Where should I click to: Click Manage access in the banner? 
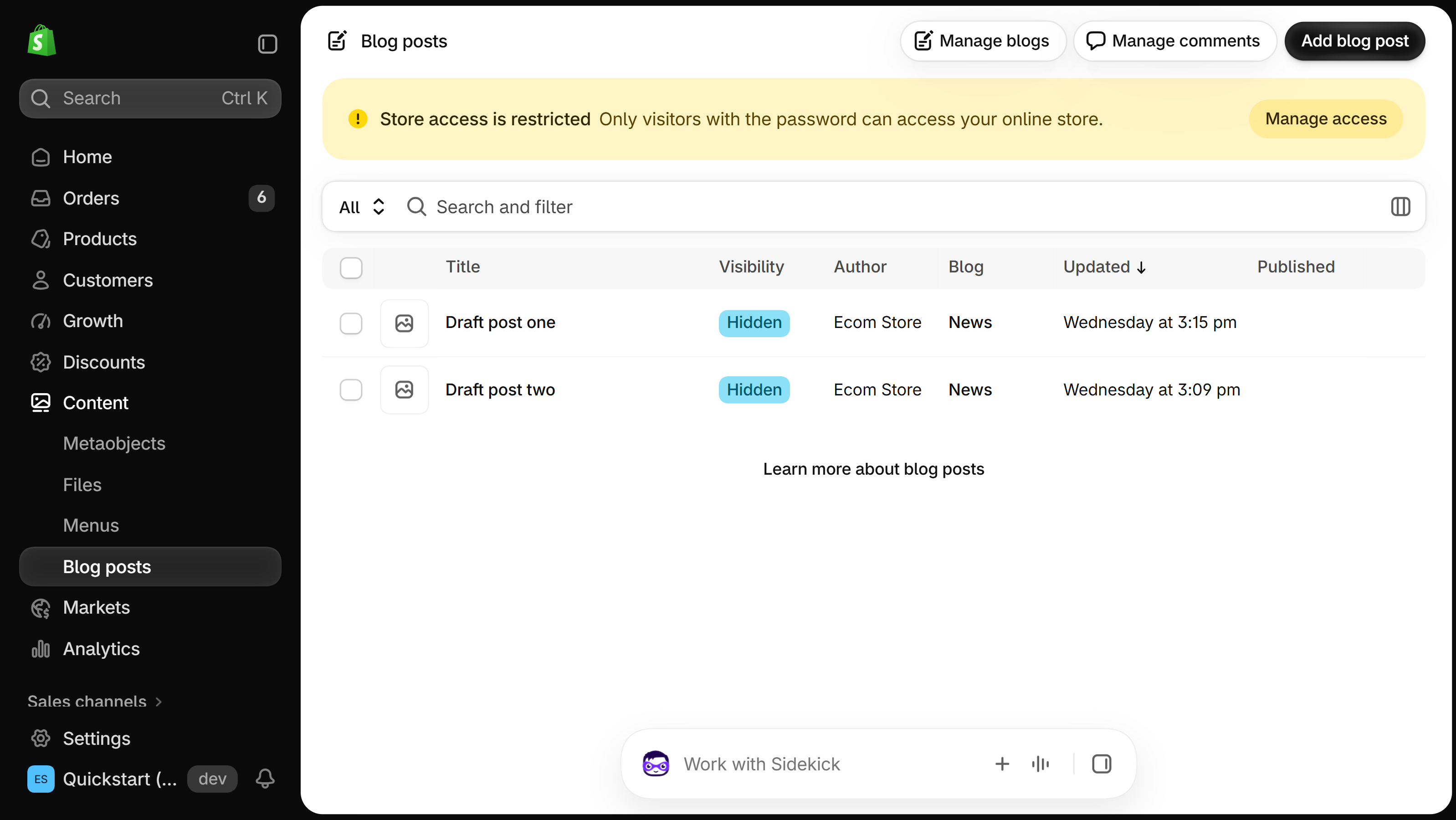(x=1326, y=119)
